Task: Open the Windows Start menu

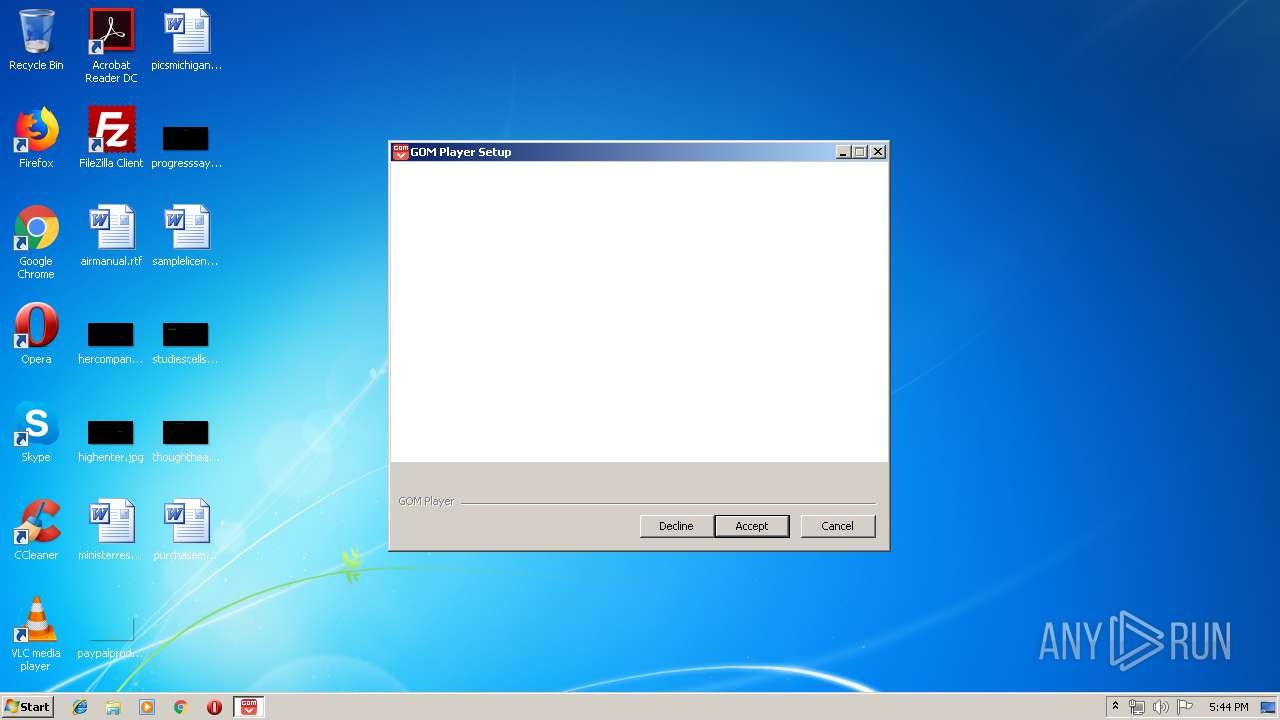Action: coord(27,707)
